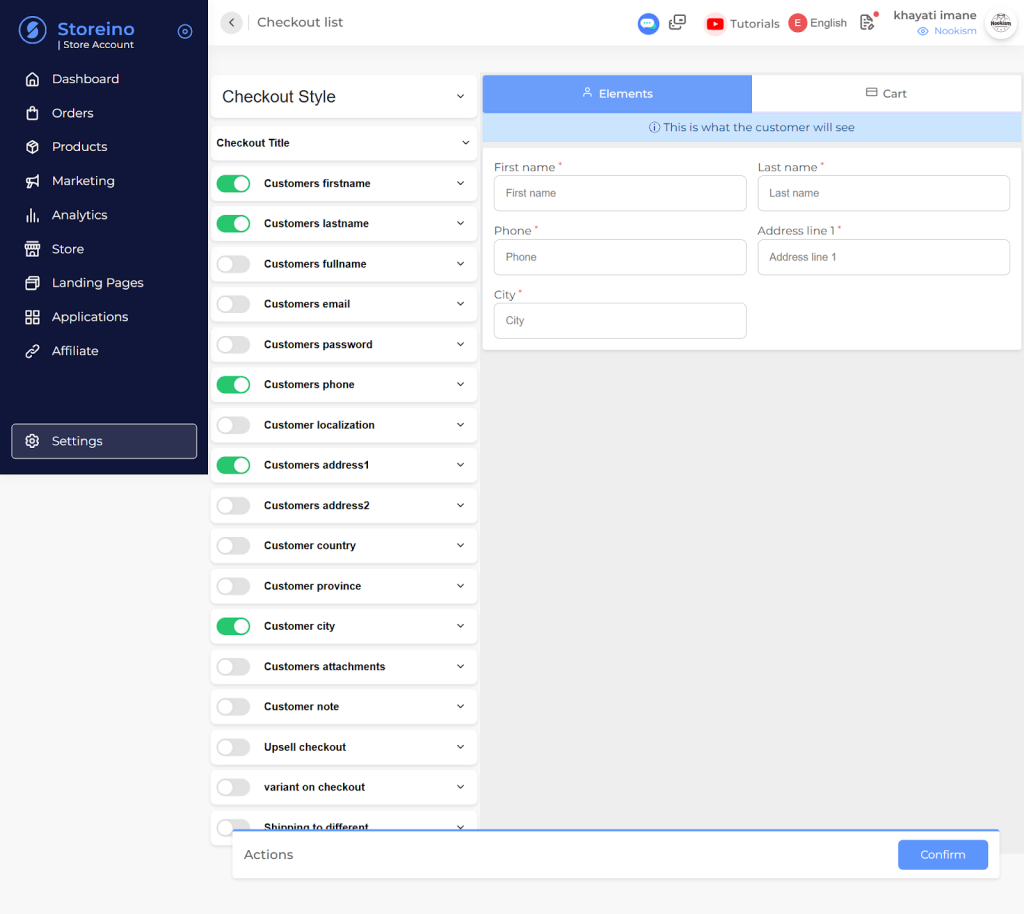
Task: Enable the Upsell checkout toggle
Action: coord(233,747)
